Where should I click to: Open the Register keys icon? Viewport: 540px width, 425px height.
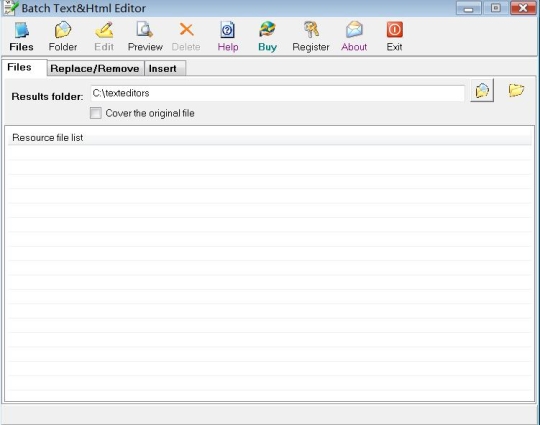click(311, 30)
